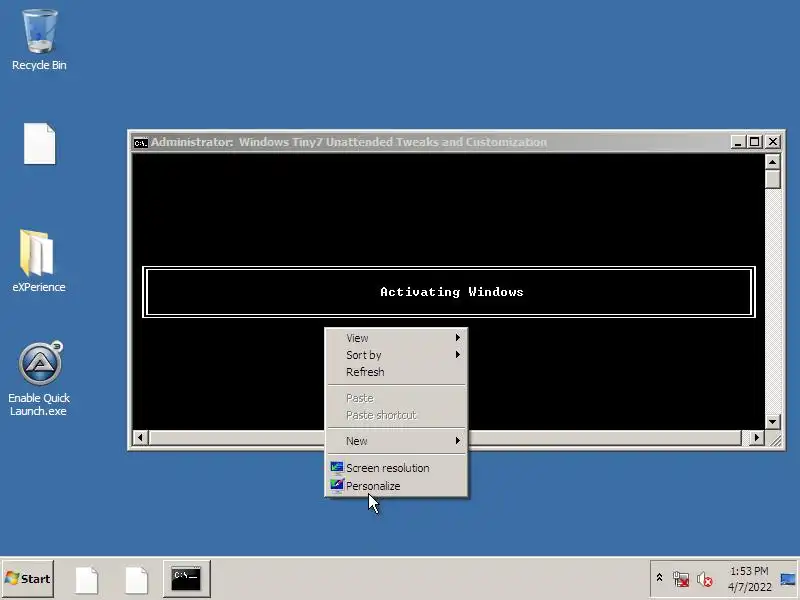Click console vertical scrollbar down arrow

772,421
